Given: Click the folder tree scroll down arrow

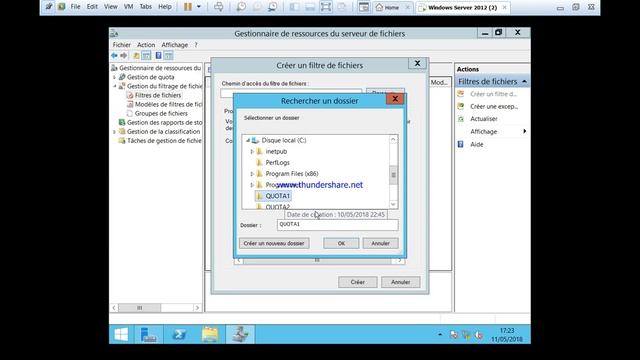Looking at the screenshot, I should (393, 204).
